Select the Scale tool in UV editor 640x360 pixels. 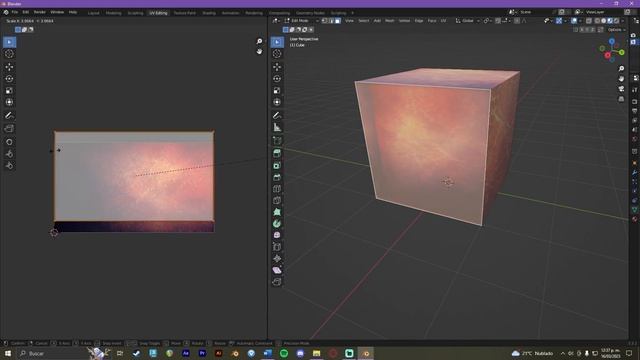pyautogui.click(x=9, y=91)
